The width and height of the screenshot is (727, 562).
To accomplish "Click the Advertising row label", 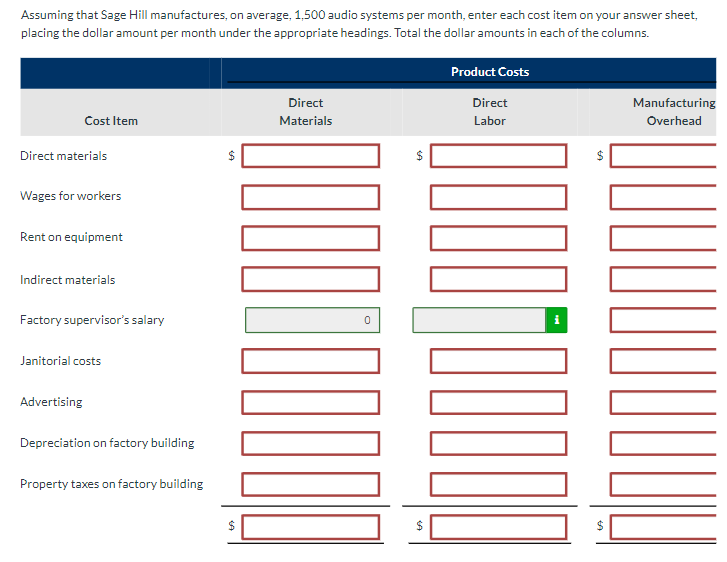I will pyautogui.click(x=51, y=402).
